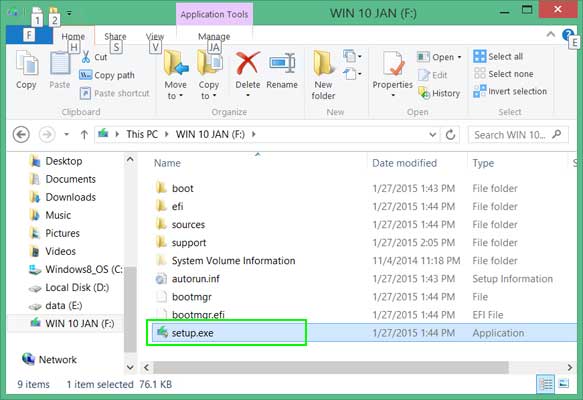Image resolution: width=583 pixels, height=400 pixels.
Task: Open the recent locations dropdown arrow
Action: pyautogui.click(x=67, y=134)
